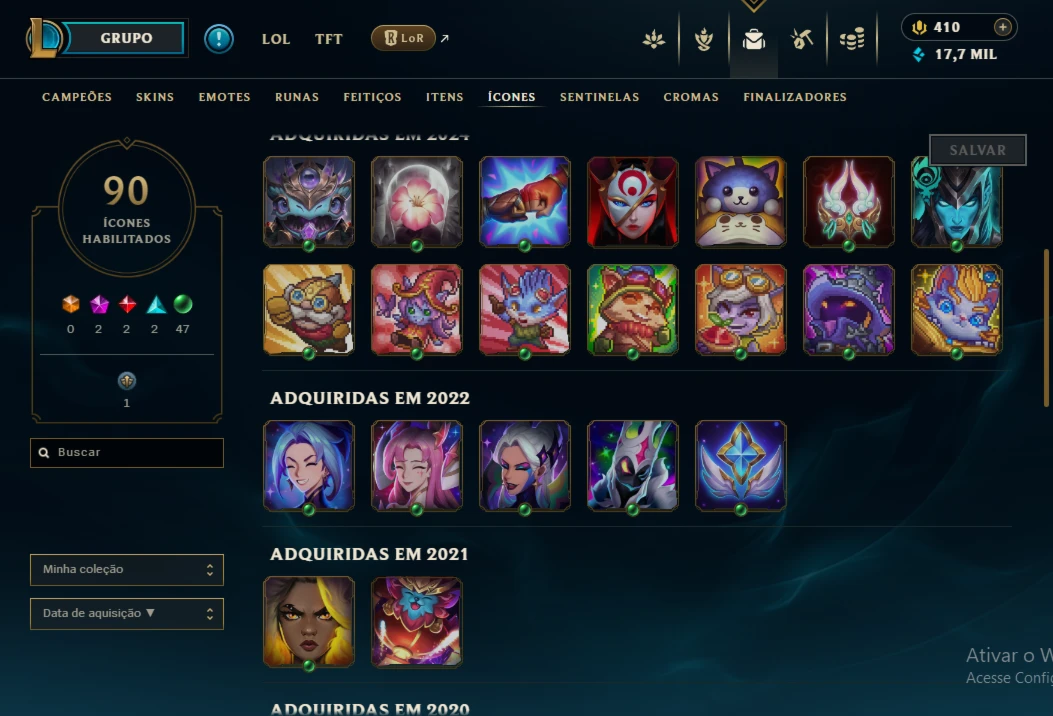This screenshot has height=716, width=1053.
Task: Click the plus icon next to 410 RP
Action: [x=1003, y=27]
